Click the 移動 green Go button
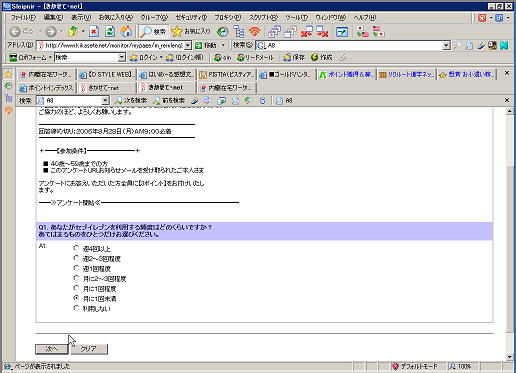 point(206,45)
